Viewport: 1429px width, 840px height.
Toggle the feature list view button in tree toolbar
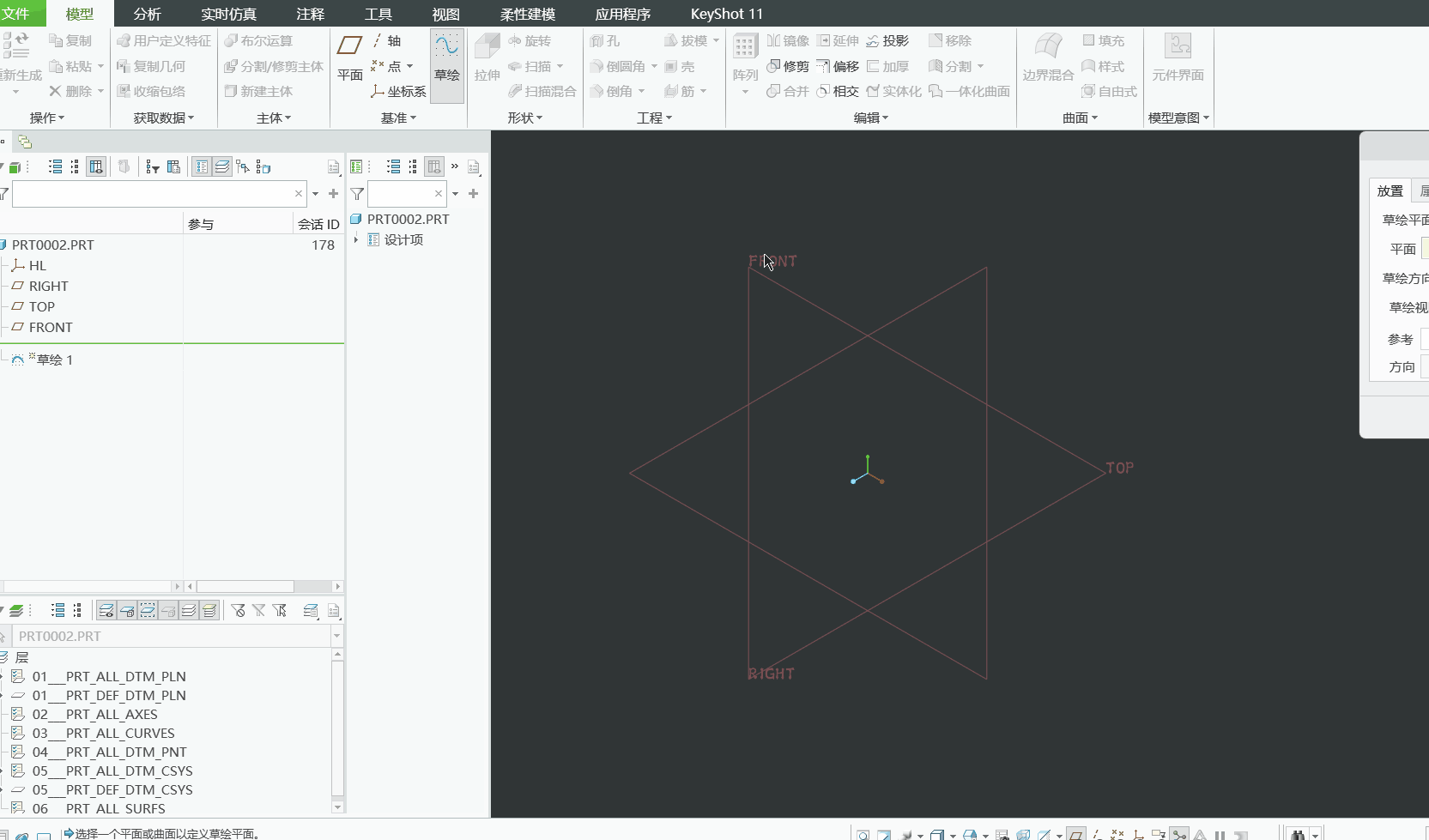click(x=201, y=166)
